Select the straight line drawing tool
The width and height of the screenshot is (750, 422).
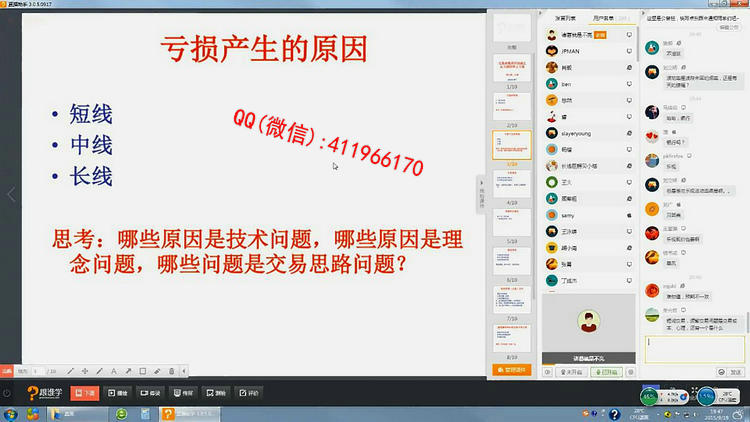coord(70,371)
